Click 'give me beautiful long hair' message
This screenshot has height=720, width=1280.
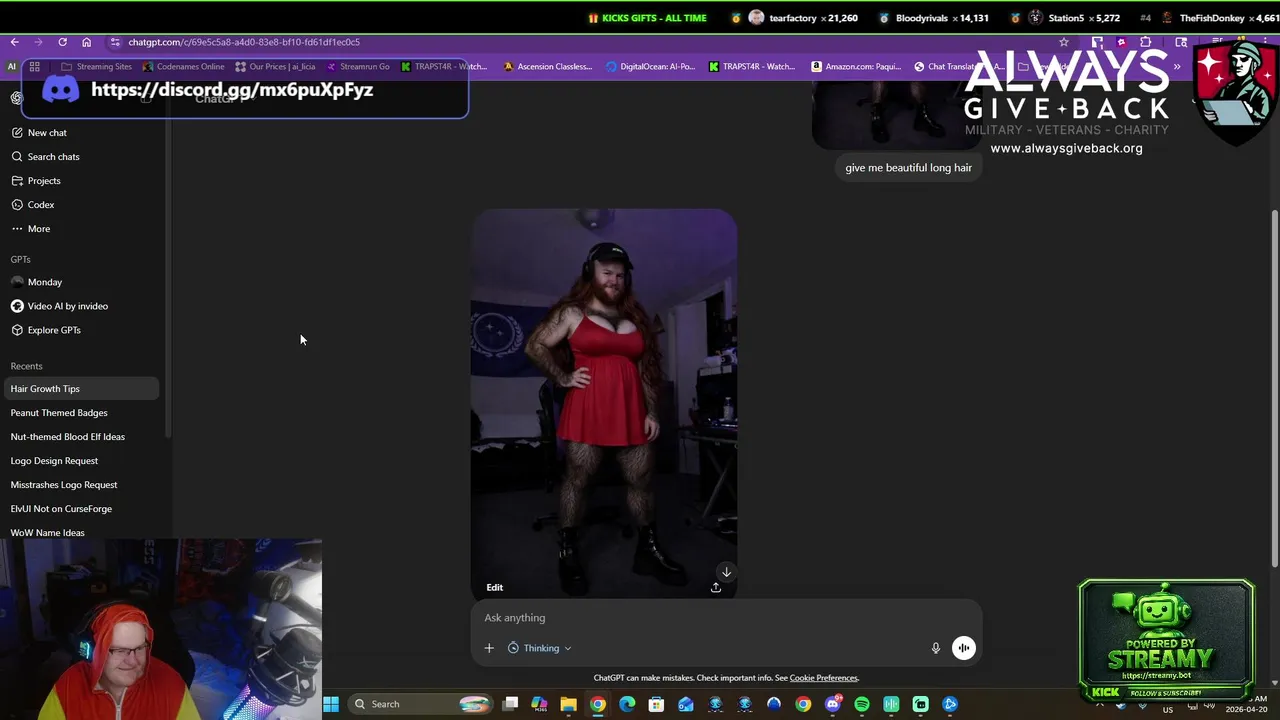coord(908,167)
